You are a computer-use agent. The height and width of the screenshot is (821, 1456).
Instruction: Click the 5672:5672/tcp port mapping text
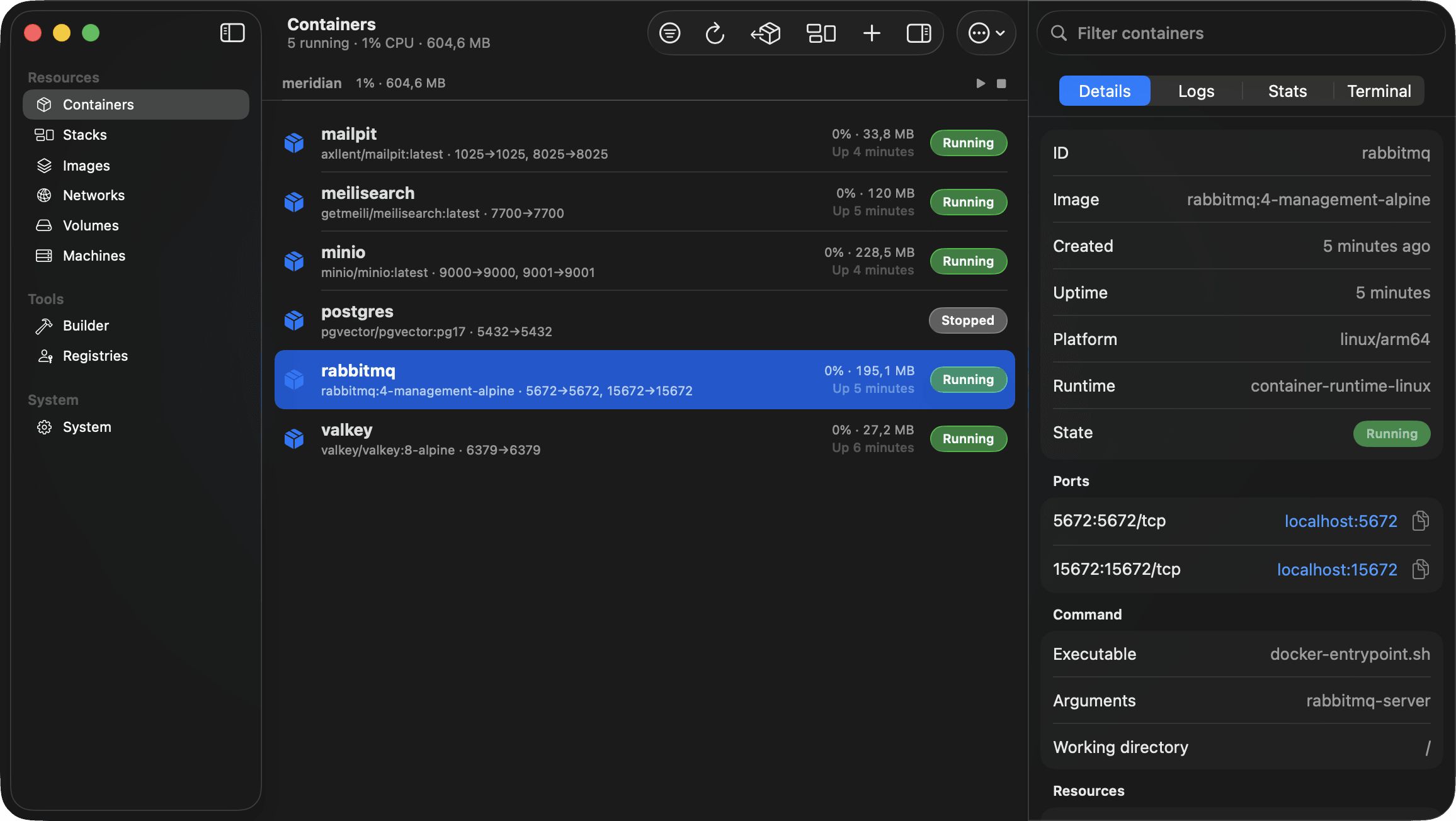(1110, 521)
